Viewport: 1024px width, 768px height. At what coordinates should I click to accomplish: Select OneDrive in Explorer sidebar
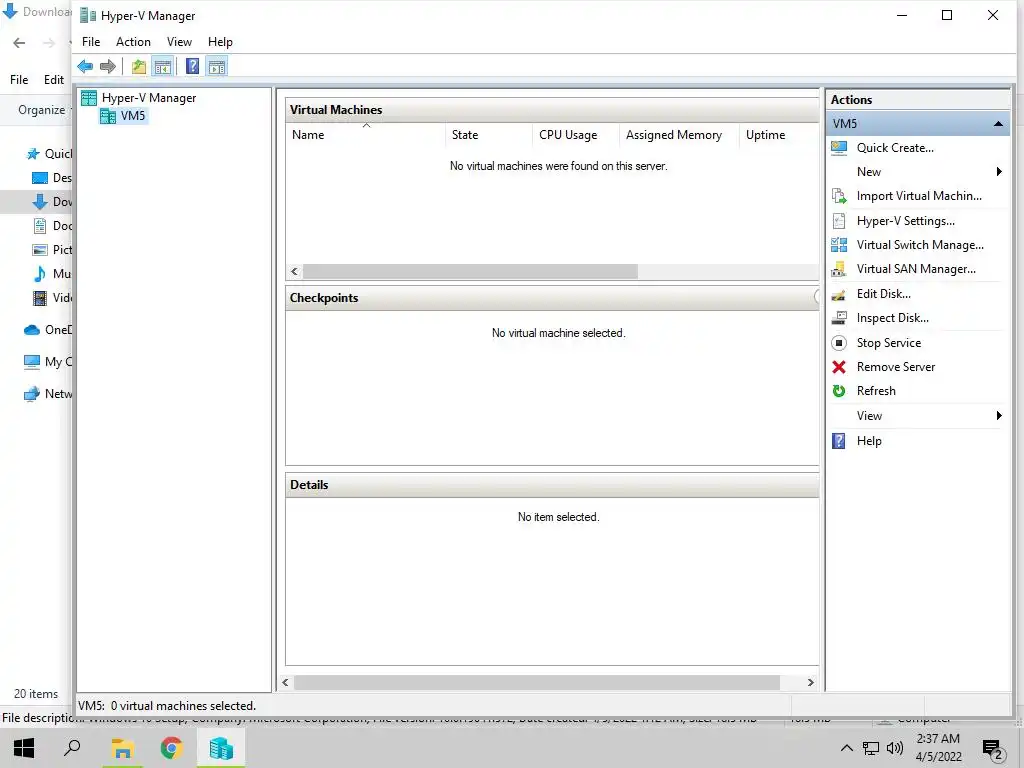(48, 330)
